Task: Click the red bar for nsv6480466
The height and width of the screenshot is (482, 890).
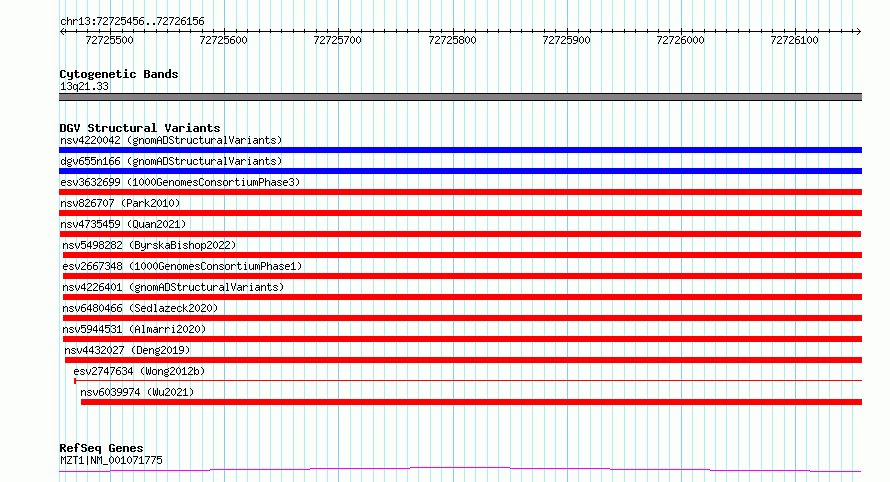Action: tap(462, 318)
